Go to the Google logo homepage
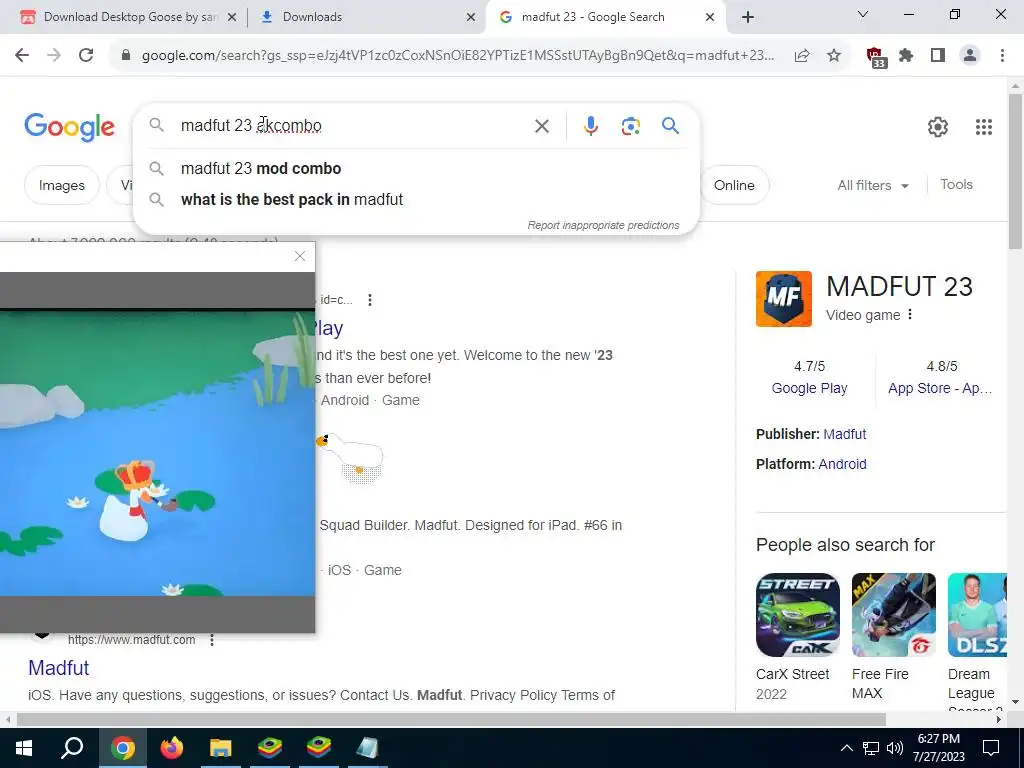Image resolution: width=1024 pixels, height=768 pixels. 69,127
